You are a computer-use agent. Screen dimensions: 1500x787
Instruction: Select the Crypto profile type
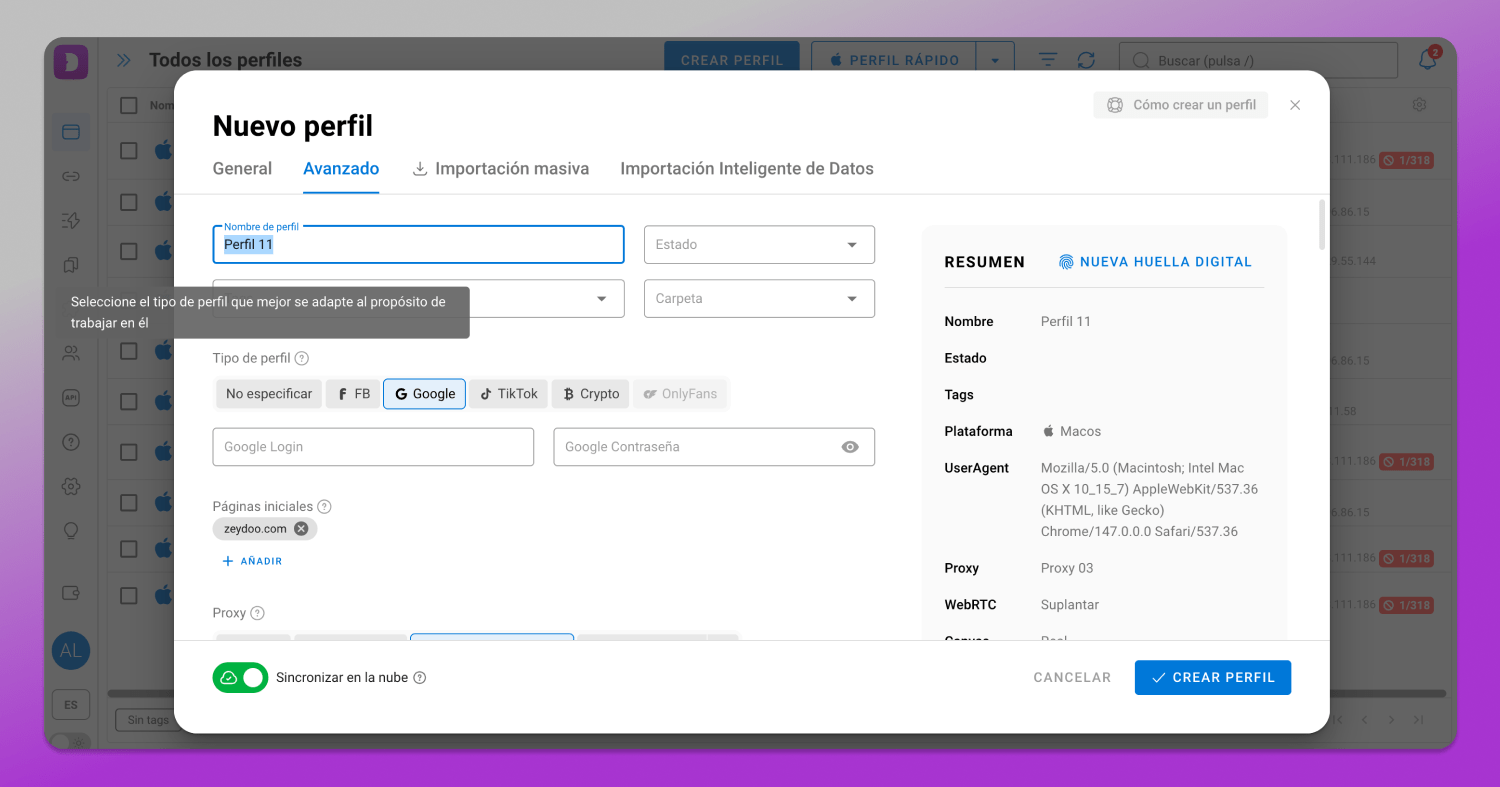(x=591, y=394)
